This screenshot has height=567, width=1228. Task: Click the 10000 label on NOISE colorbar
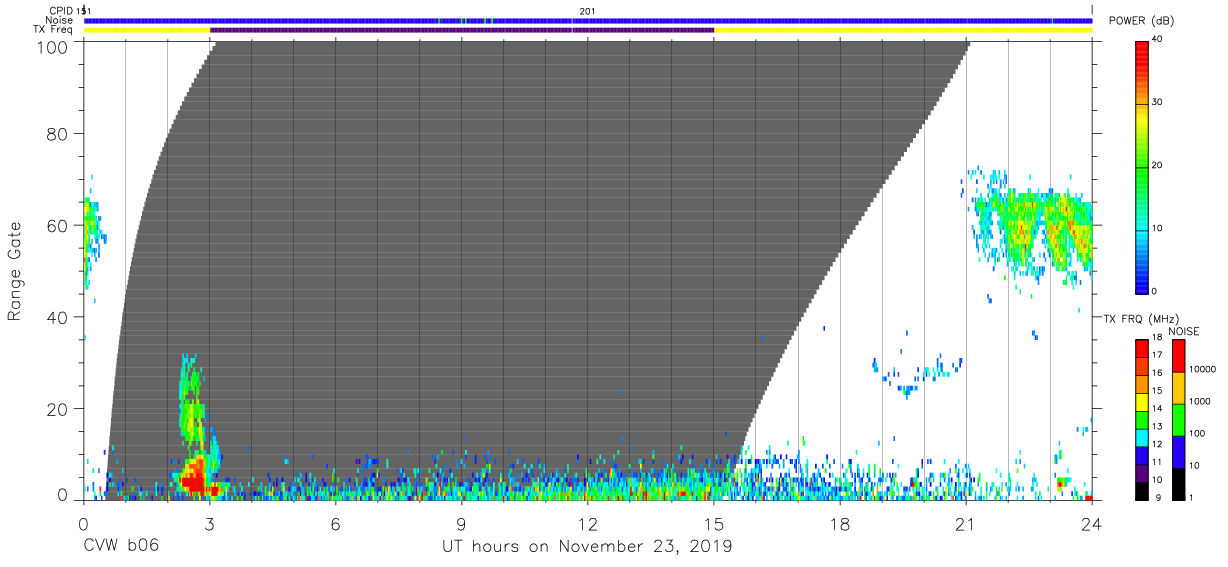[x=1202, y=369]
